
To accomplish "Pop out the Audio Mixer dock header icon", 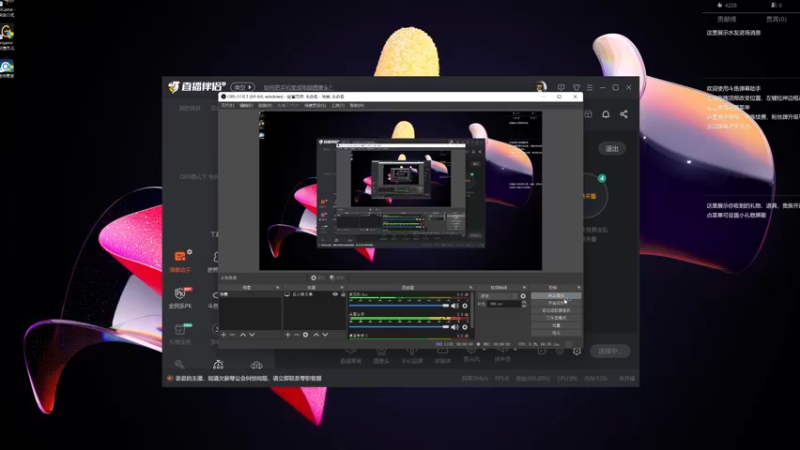I will (471, 288).
